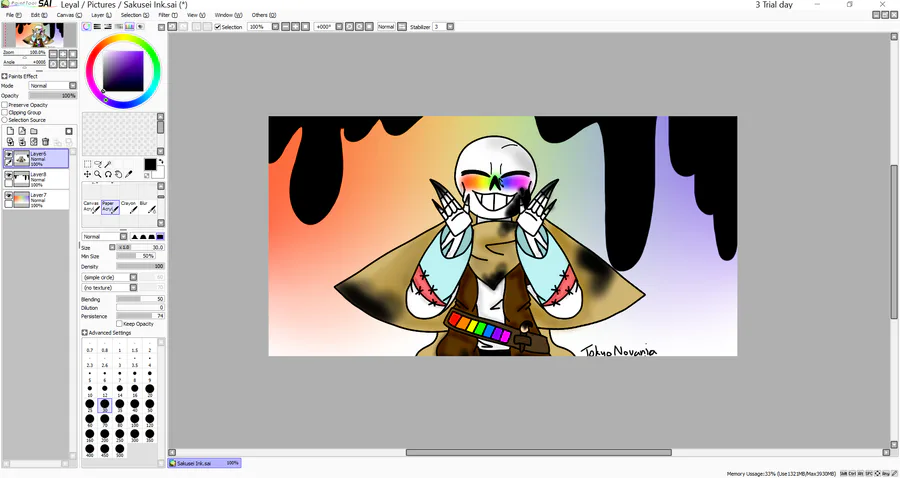Switch to the Sakusei Ink.sai document tab
The height and width of the screenshot is (478, 900).
click(204, 463)
